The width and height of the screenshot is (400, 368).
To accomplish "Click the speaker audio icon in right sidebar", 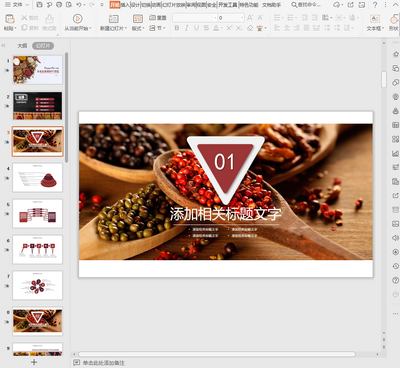I will tap(395, 238).
